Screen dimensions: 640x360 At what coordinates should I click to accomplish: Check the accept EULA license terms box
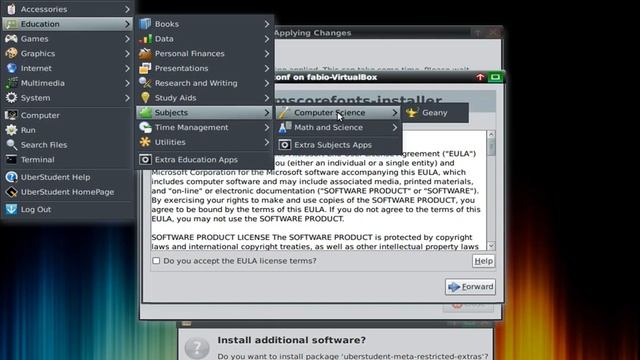(156, 260)
